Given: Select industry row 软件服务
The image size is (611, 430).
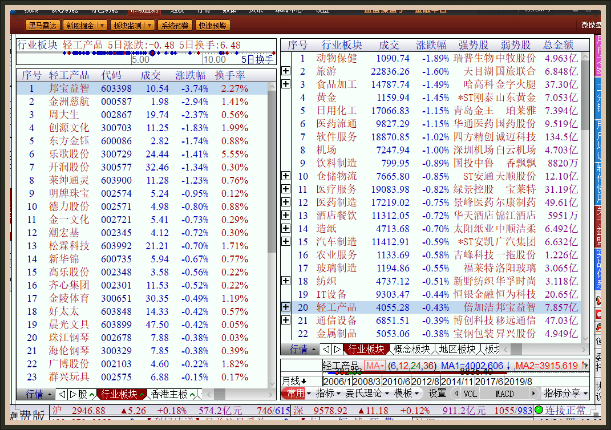Looking at the screenshot, I should point(436,137).
